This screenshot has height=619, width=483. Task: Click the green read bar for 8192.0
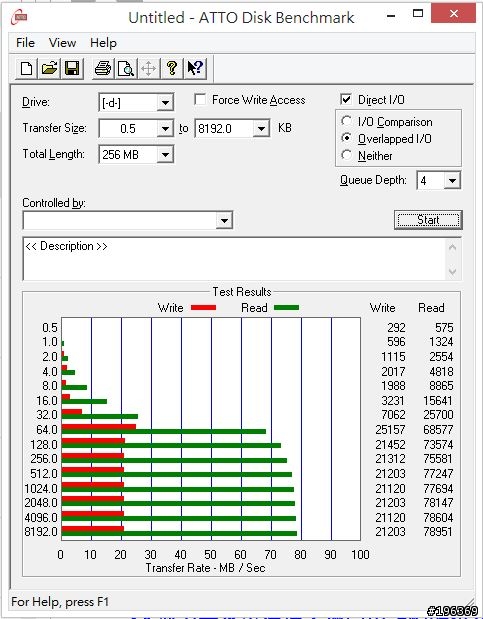(179, 534)
